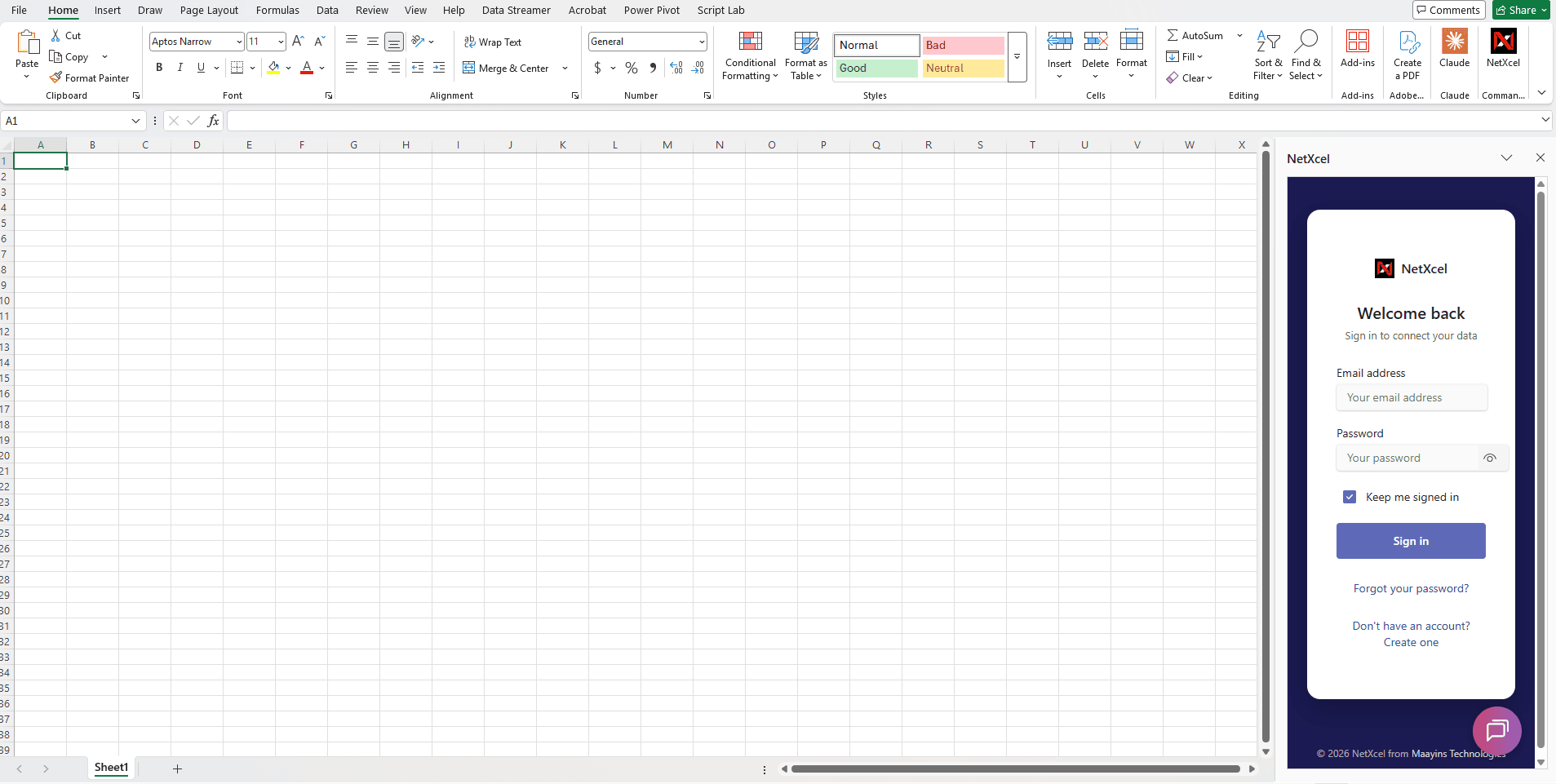Image resolution: width=1556 pixels, height=784 pixels.
Task: Apply percent style format
Action: pyautogui.click(x=632, y=69)
